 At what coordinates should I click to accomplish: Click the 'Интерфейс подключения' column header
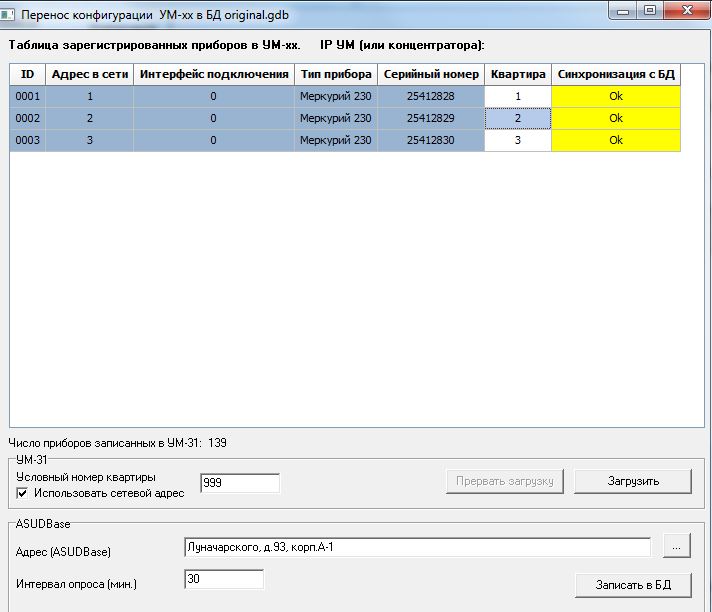pyautogui.click(x=214, y=74)
